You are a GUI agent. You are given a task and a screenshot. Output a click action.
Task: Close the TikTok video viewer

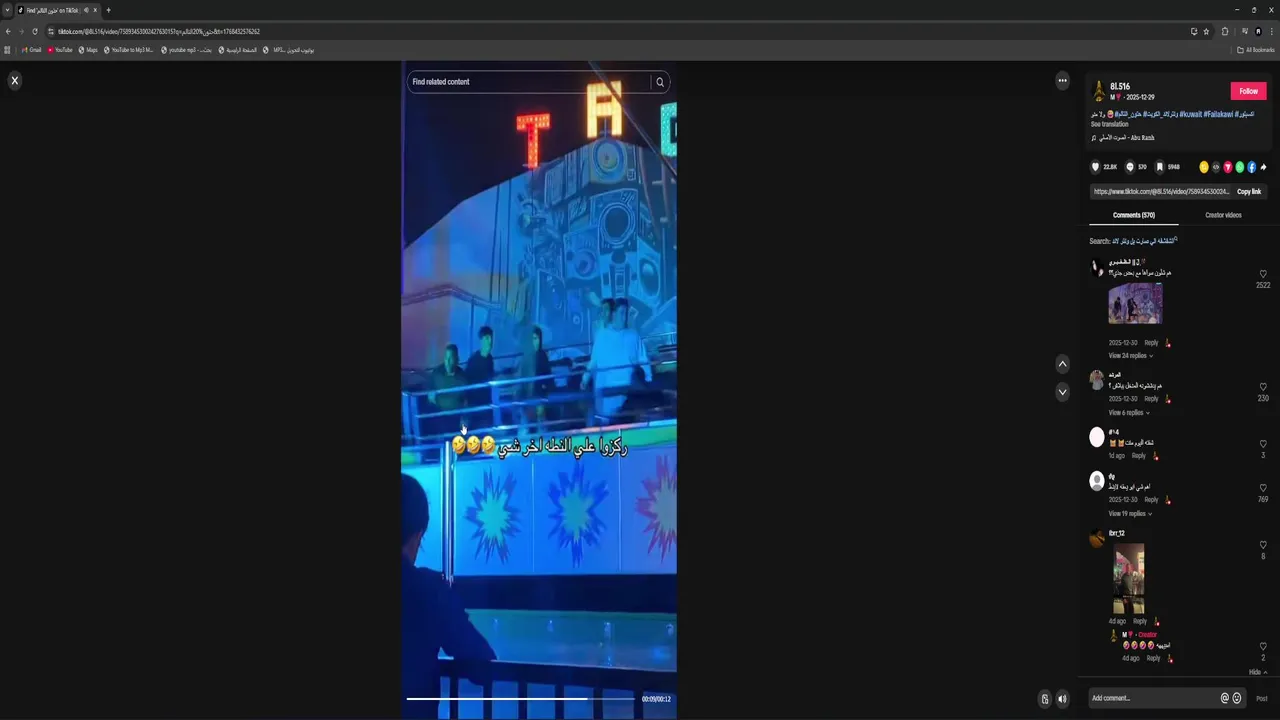[x=14, y=80]
